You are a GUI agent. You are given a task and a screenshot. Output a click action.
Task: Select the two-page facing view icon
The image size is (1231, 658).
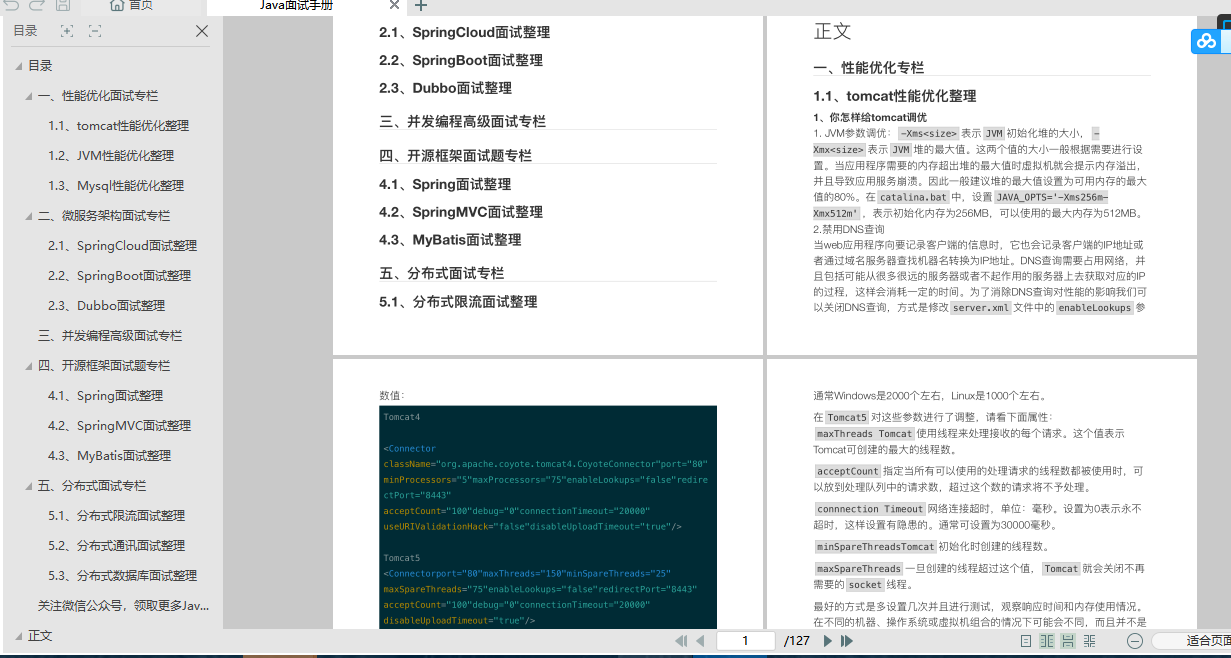click(1047, 640)
